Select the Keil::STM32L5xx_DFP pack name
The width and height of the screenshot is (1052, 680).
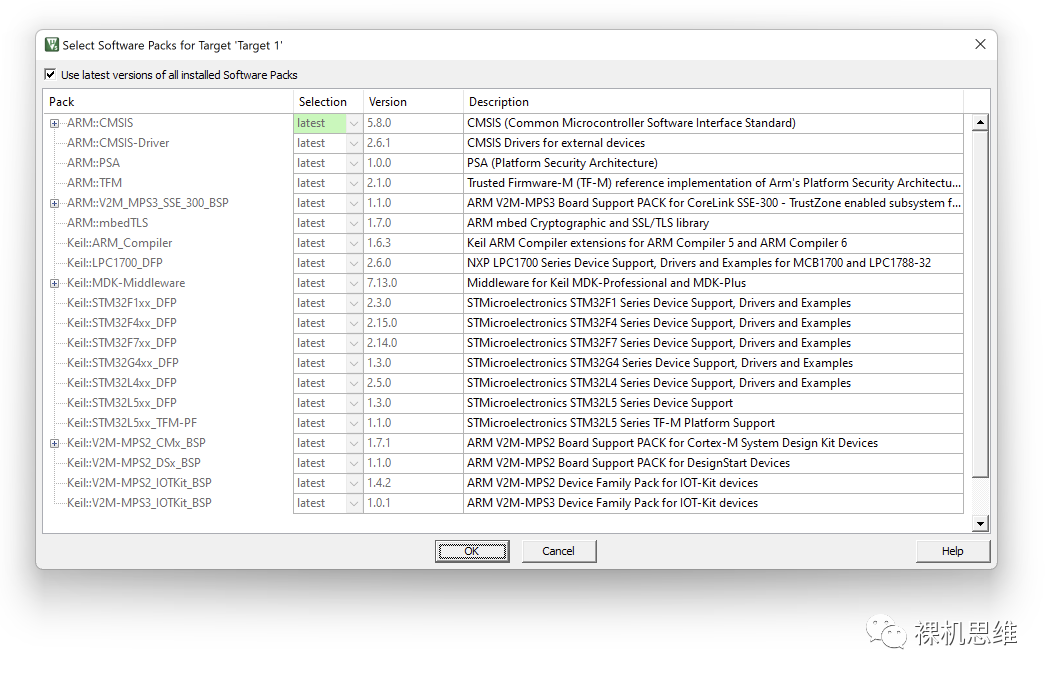pyautogui.click(x=121, y=403)
